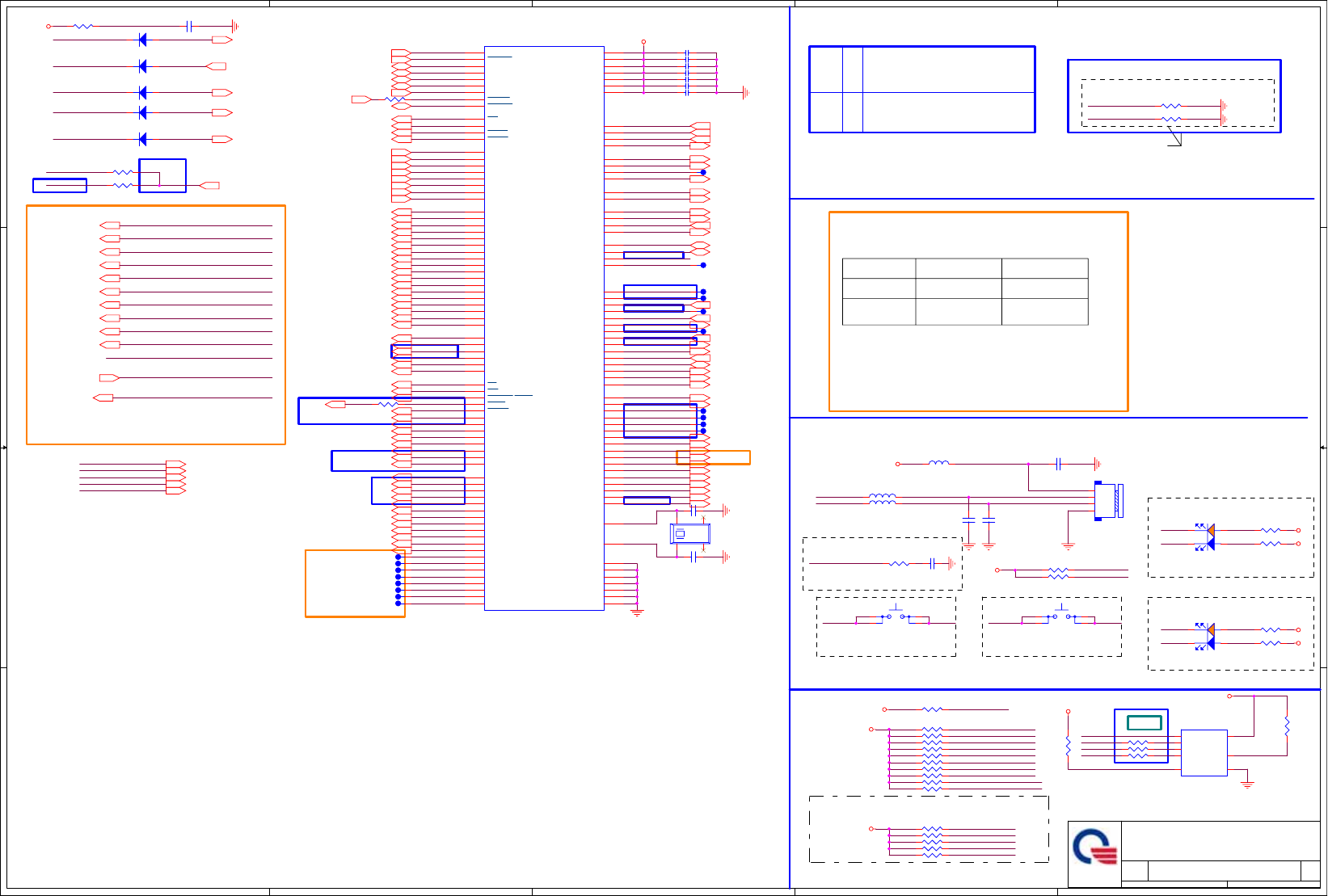The height and width of the screenshot is (896, 1328).
Task: Click the topmost diode in the diode column
Action: [x=142, y=40]
